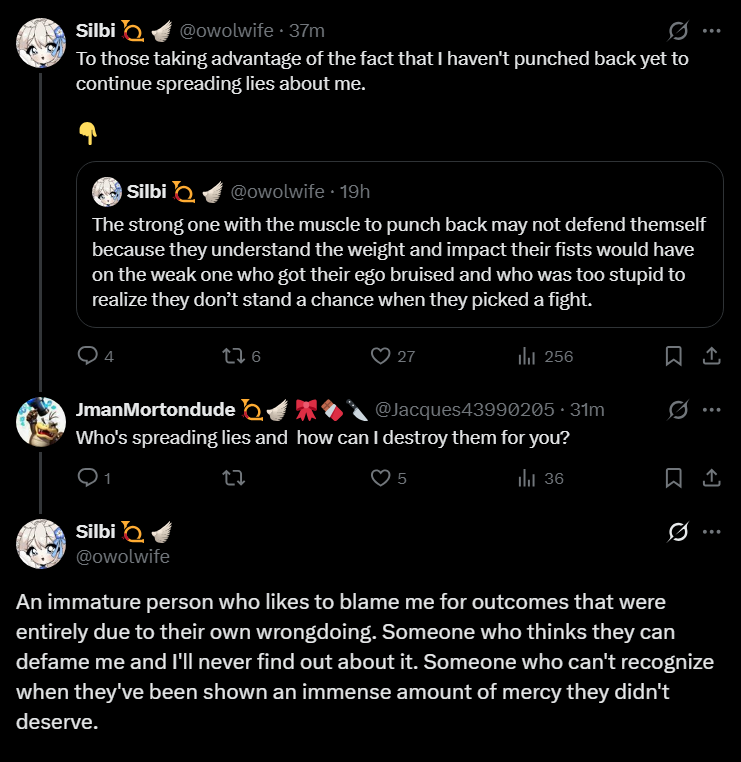Share JmanMortondude's reply
This screenshot has height=762, width=741.
(711, 478)
